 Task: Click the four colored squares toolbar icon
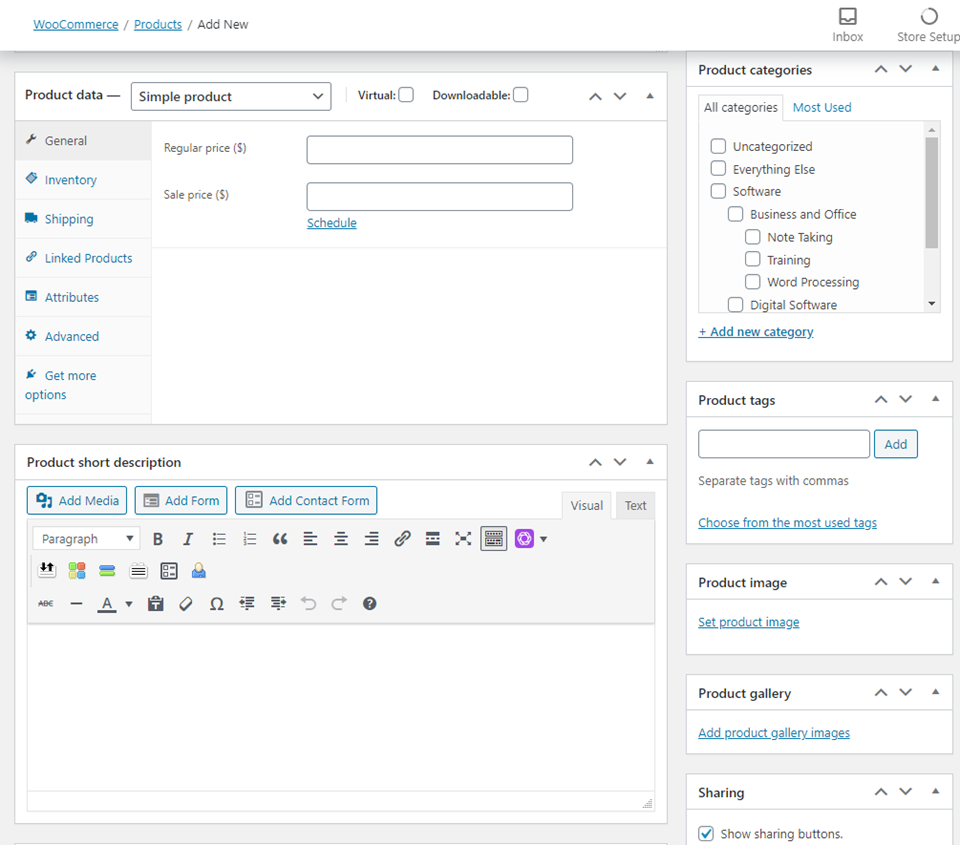pos(77,571)
